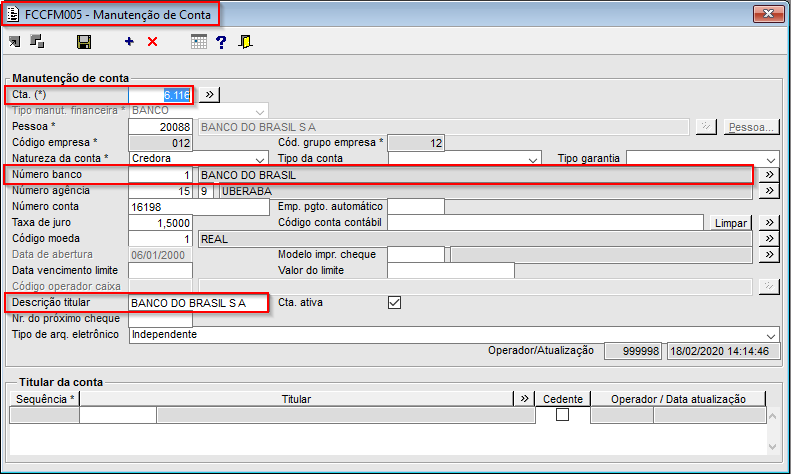
Task: Click the Pessoa code field 20088
Action: pyautogui.click(x=160, y=127)
